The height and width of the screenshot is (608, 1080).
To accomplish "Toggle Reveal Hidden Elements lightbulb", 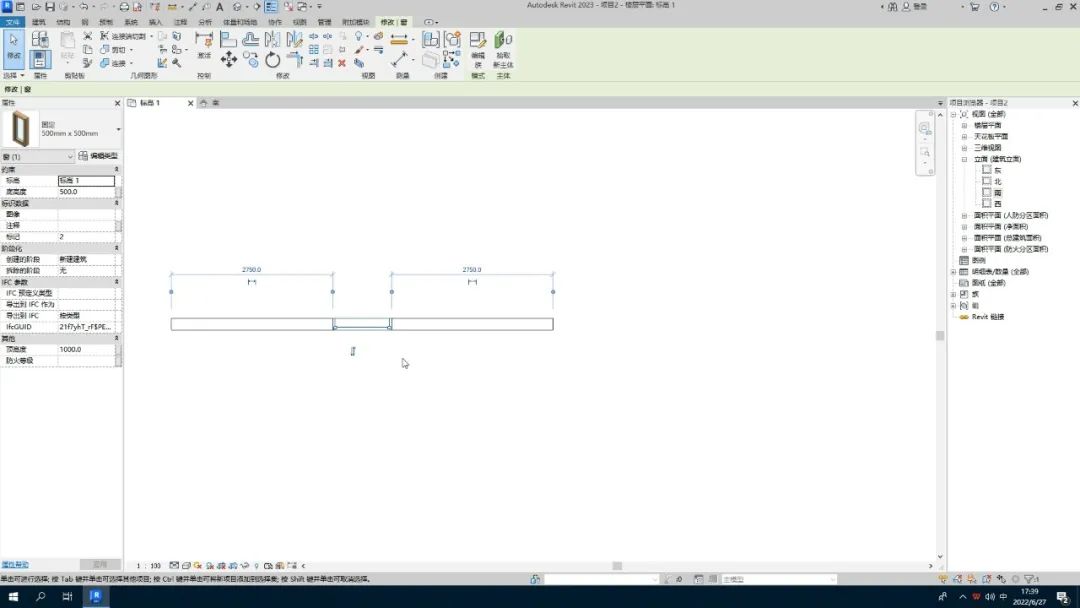I will (257, 566).
